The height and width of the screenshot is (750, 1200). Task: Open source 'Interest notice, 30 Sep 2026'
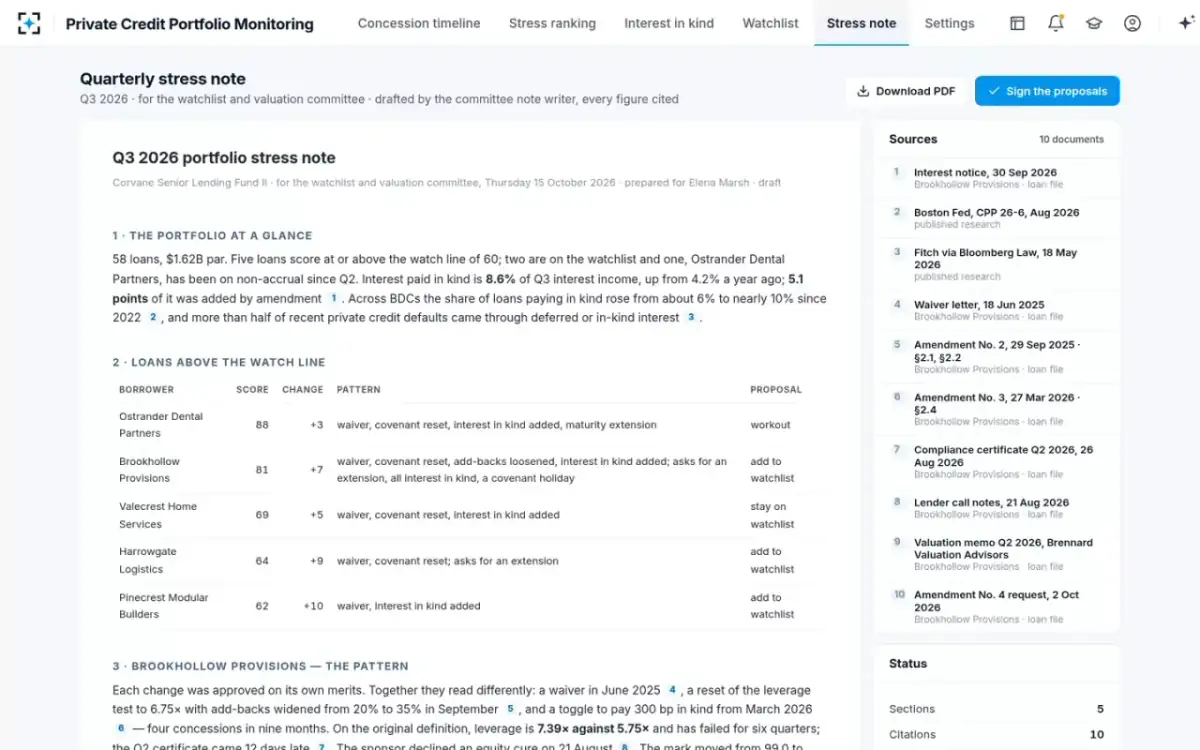coord(996,178)
